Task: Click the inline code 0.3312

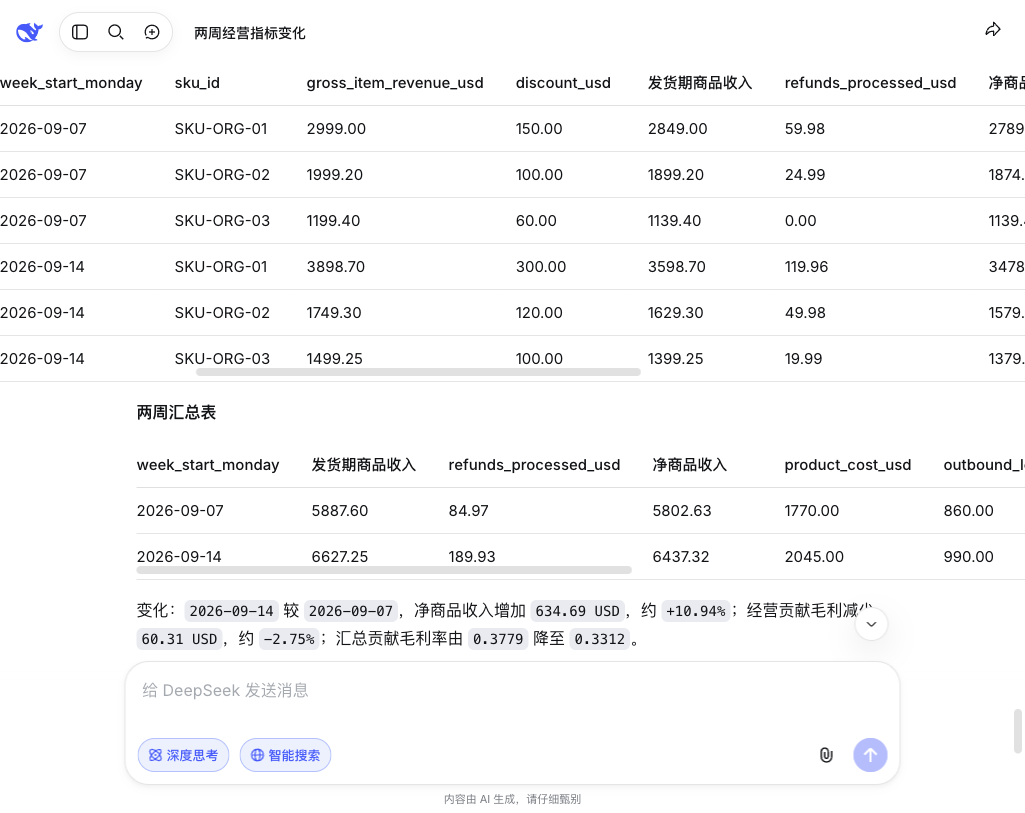Action: [599, 639]
